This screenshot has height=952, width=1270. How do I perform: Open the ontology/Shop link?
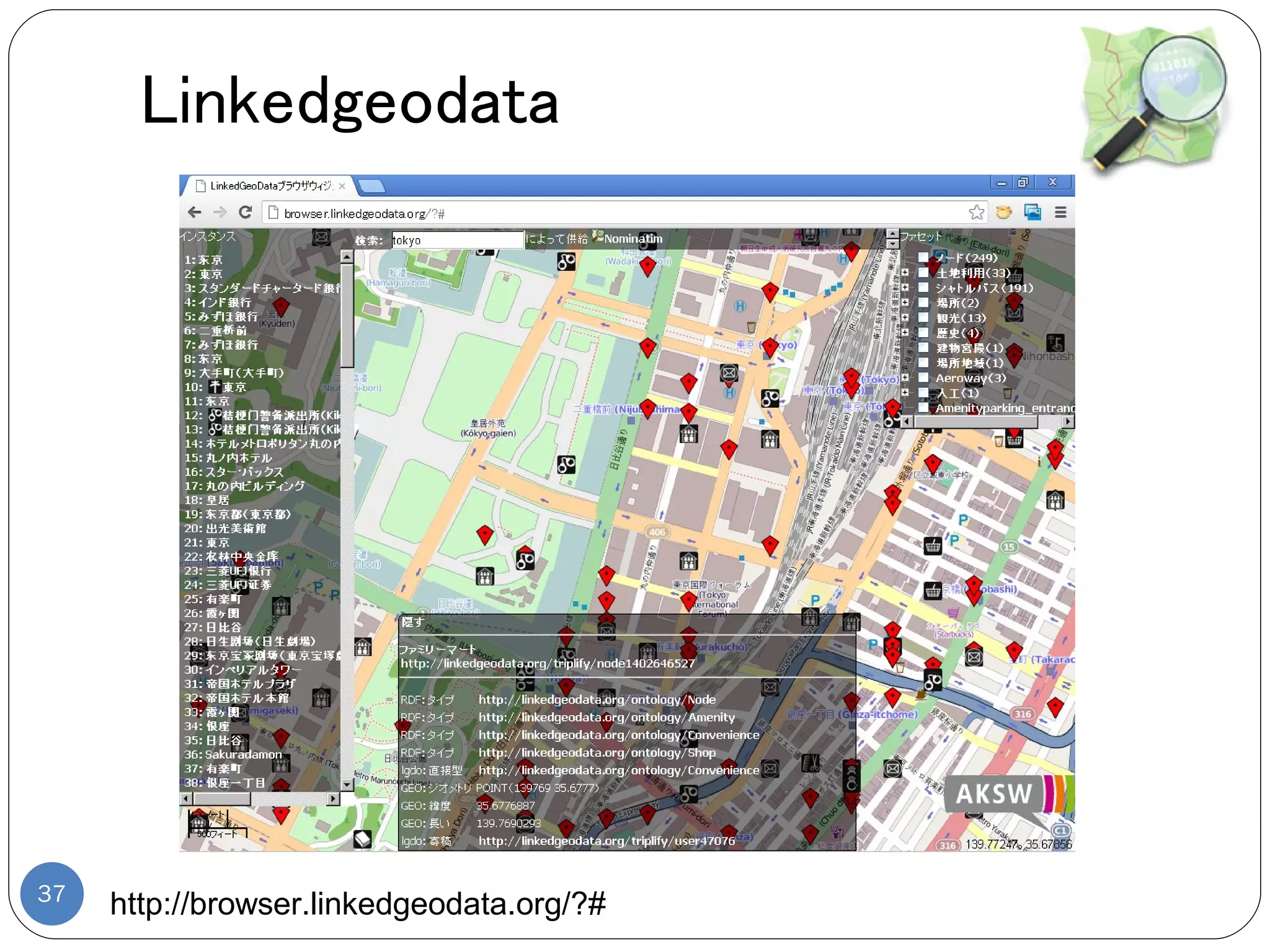point(597,752)
